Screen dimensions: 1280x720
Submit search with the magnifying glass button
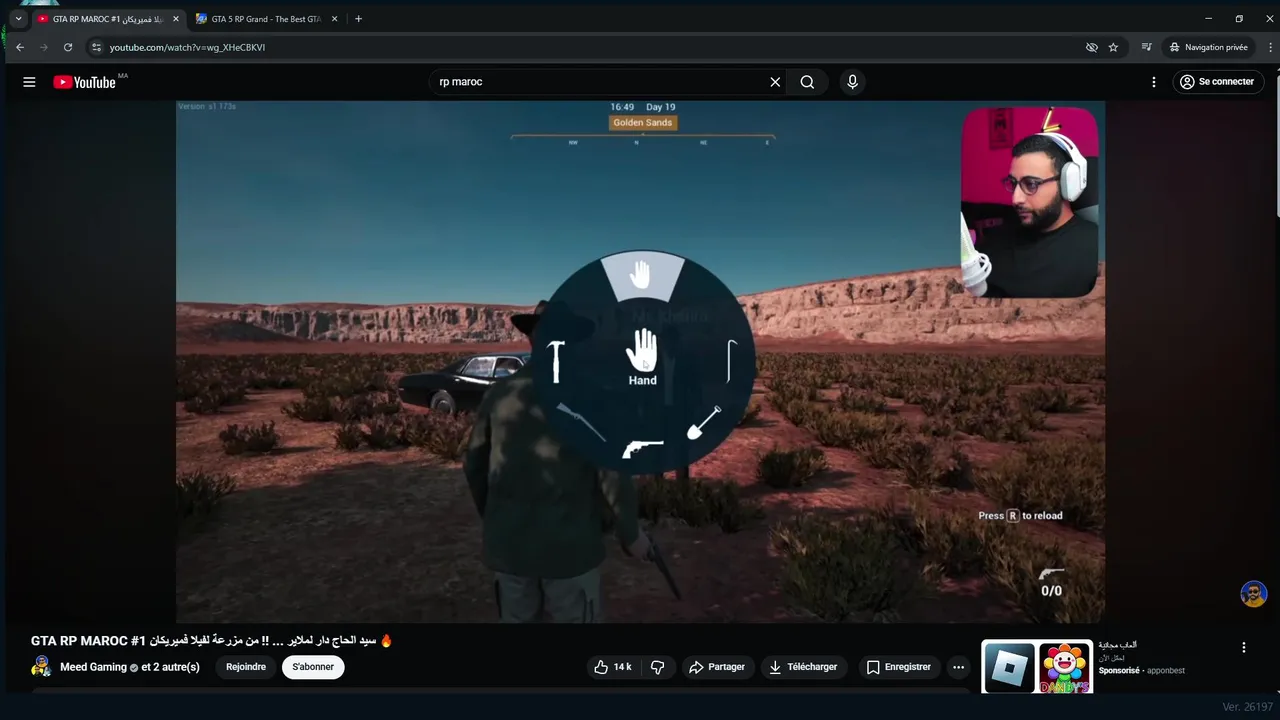coord(807,82)
